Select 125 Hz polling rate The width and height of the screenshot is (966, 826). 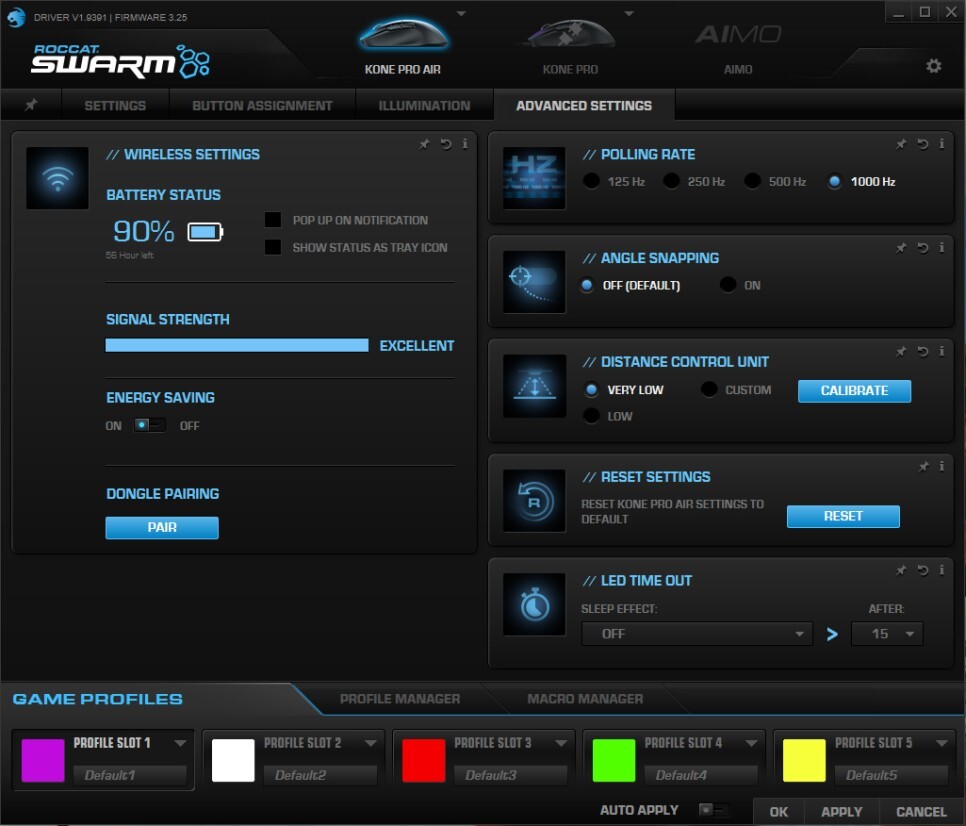[591, 181]
